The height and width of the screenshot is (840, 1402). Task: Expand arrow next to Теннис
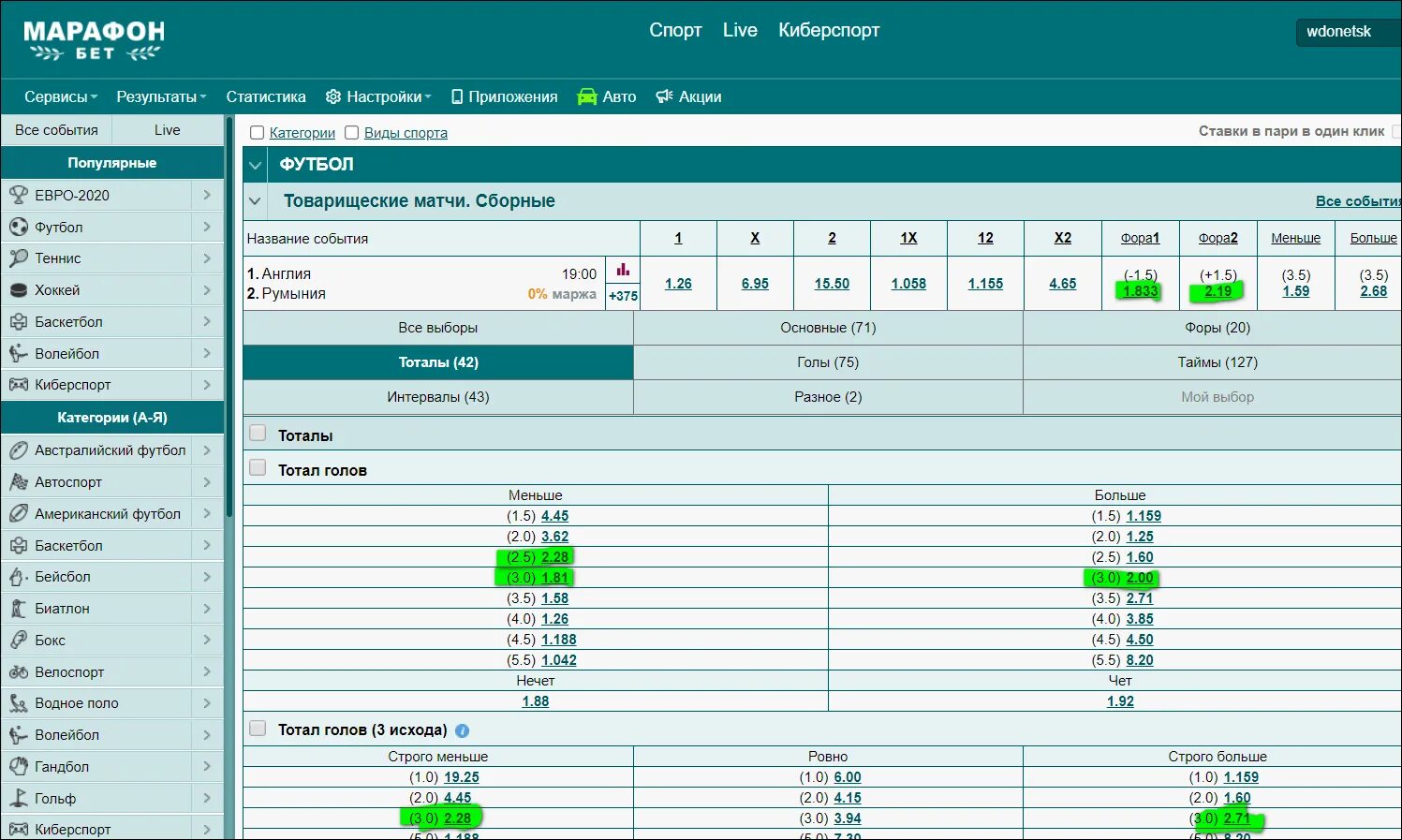point(207,258)
